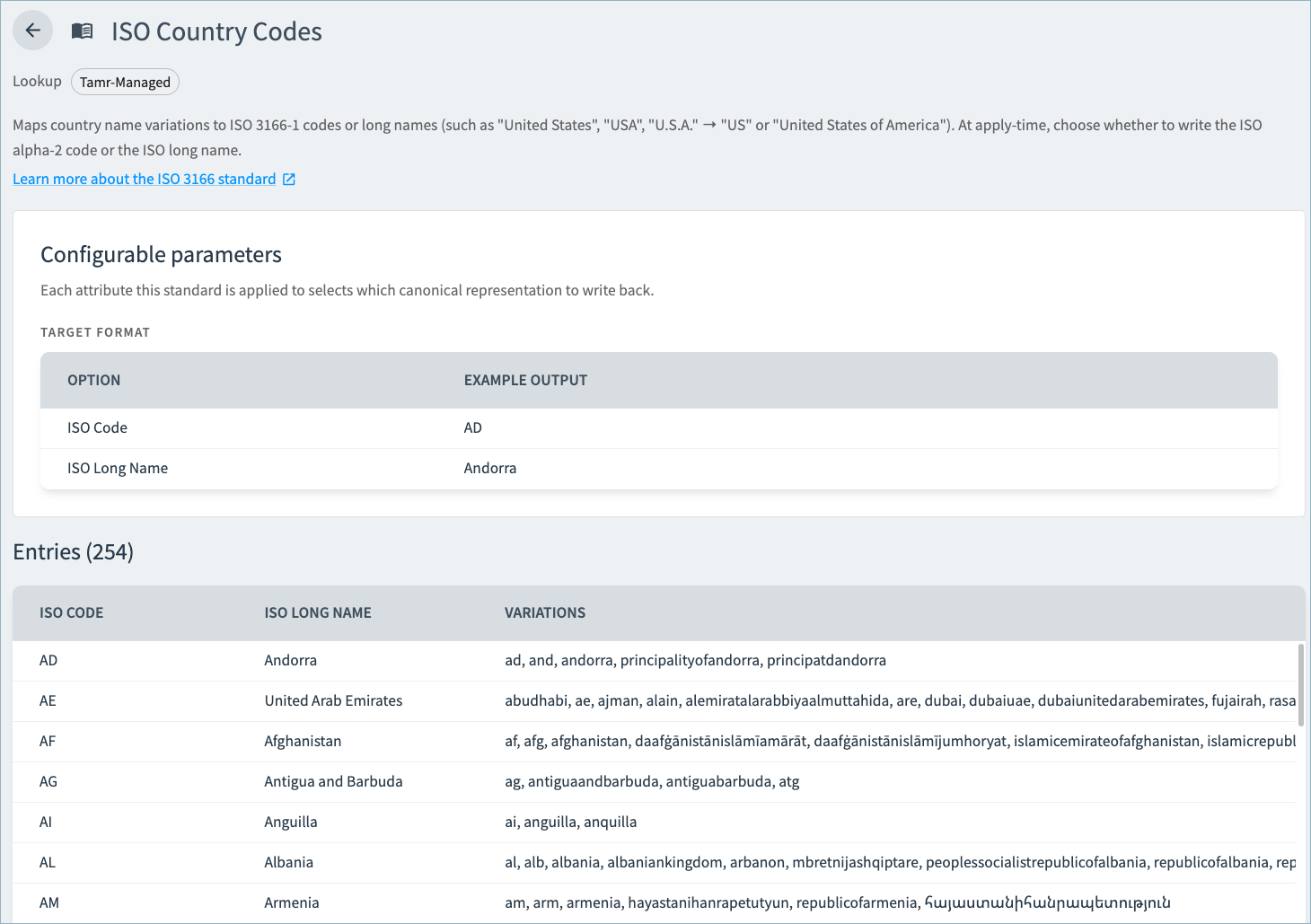The height and width of the screenshot is (924, 1311).
Task: Select the AE code cell
Action: pyautogui.click(x=48, y=700)
